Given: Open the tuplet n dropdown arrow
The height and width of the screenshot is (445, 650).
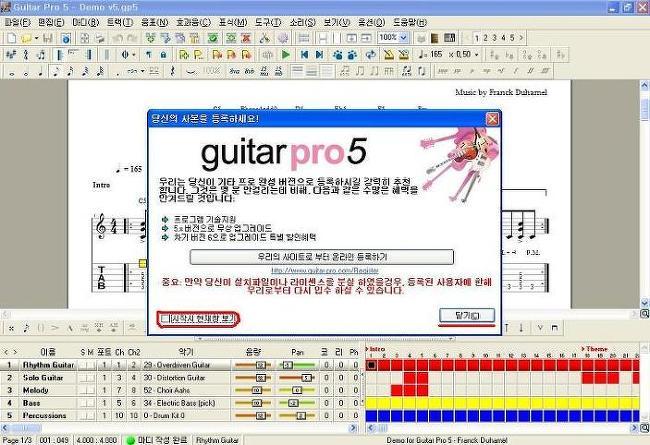Looking at the screenshot, I should (x=142, y=71).
